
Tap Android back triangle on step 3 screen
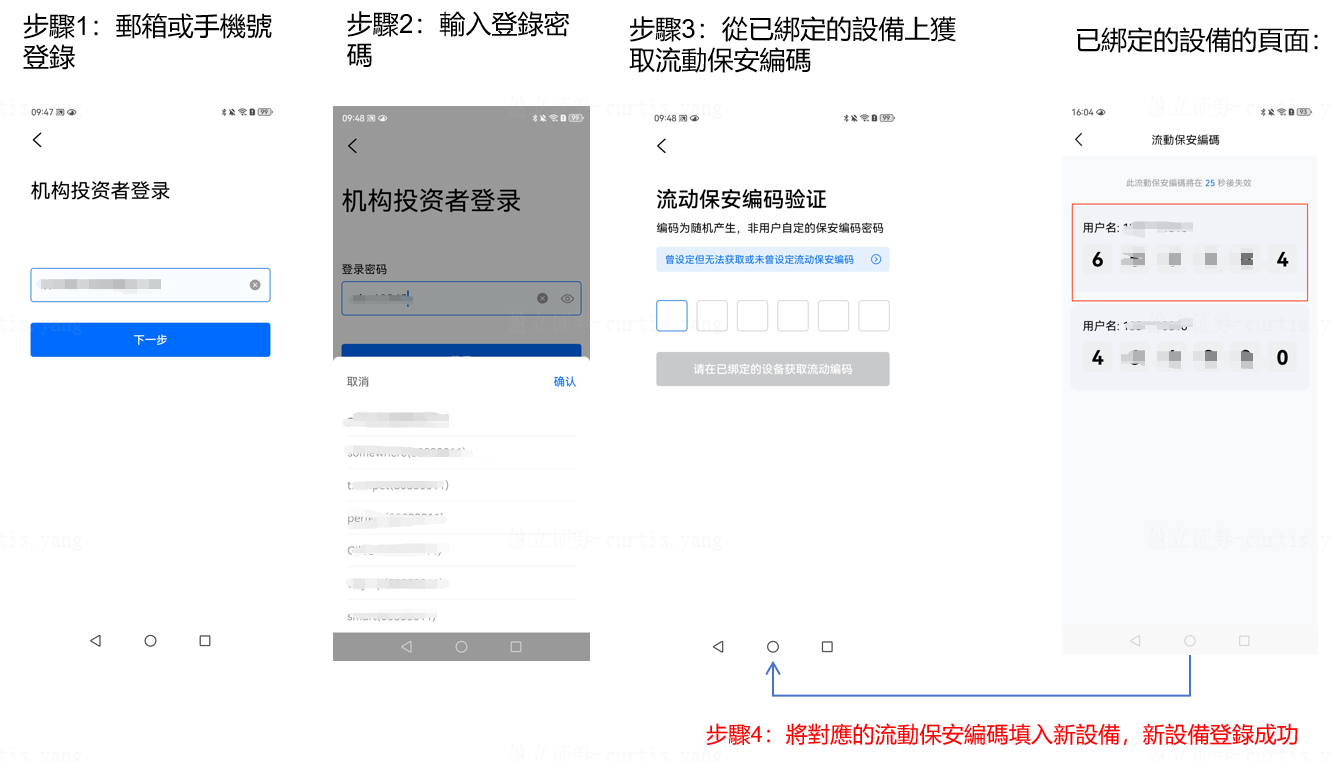(718, 647)
